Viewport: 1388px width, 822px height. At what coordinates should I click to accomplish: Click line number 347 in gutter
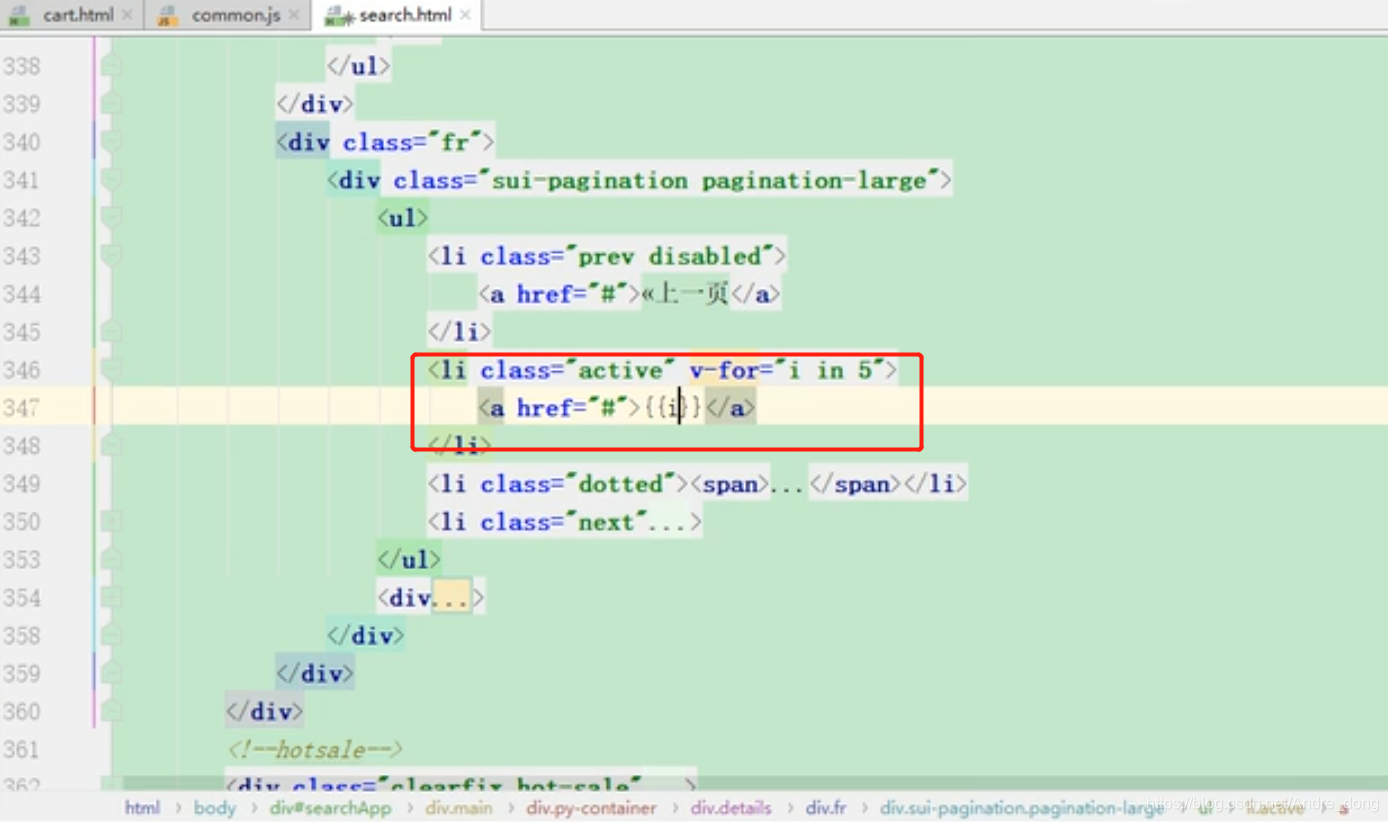pyautogui.click(x=22, y=408)
